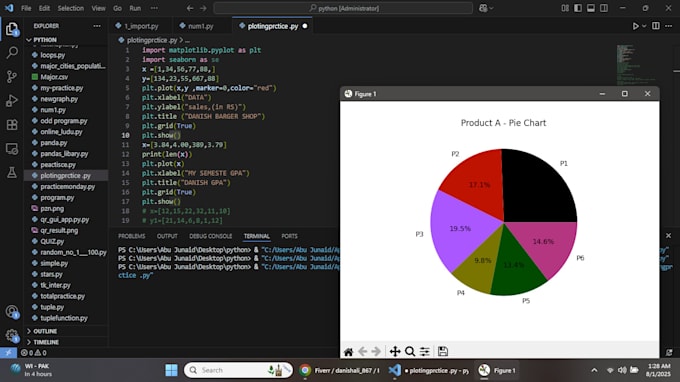Select the Pan tool in Figure 1

[395, 352]
